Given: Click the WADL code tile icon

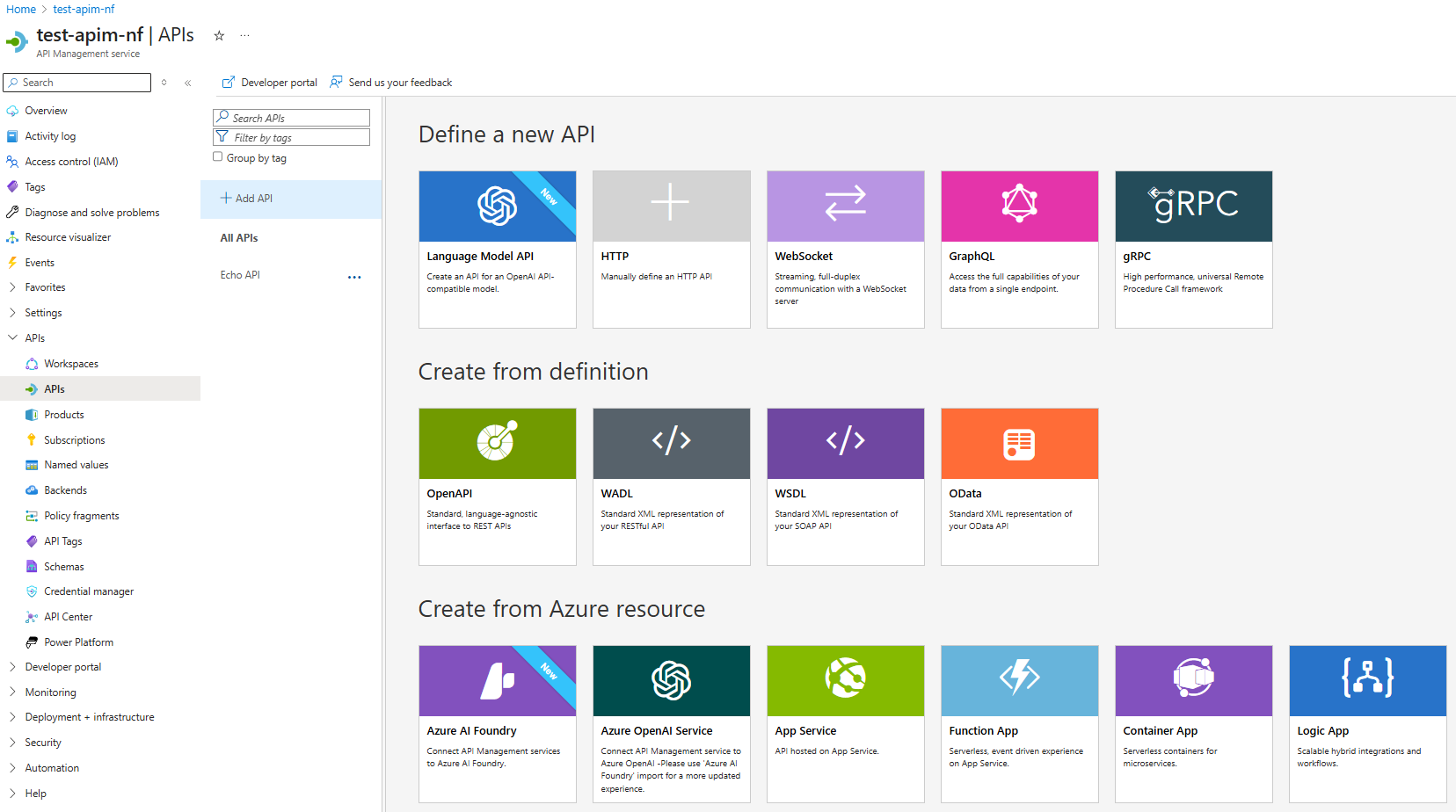Looking at the screenshot, I should 671,440.
